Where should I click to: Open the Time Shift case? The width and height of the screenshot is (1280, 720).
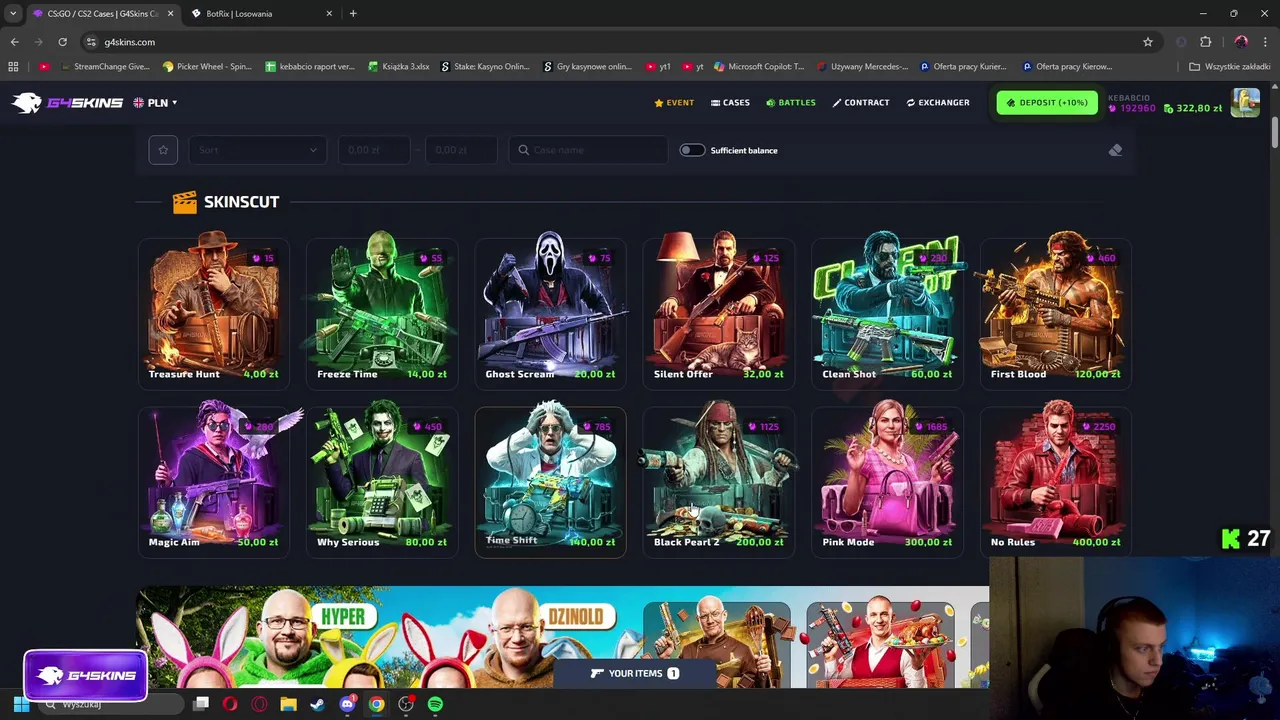[550, 480]
